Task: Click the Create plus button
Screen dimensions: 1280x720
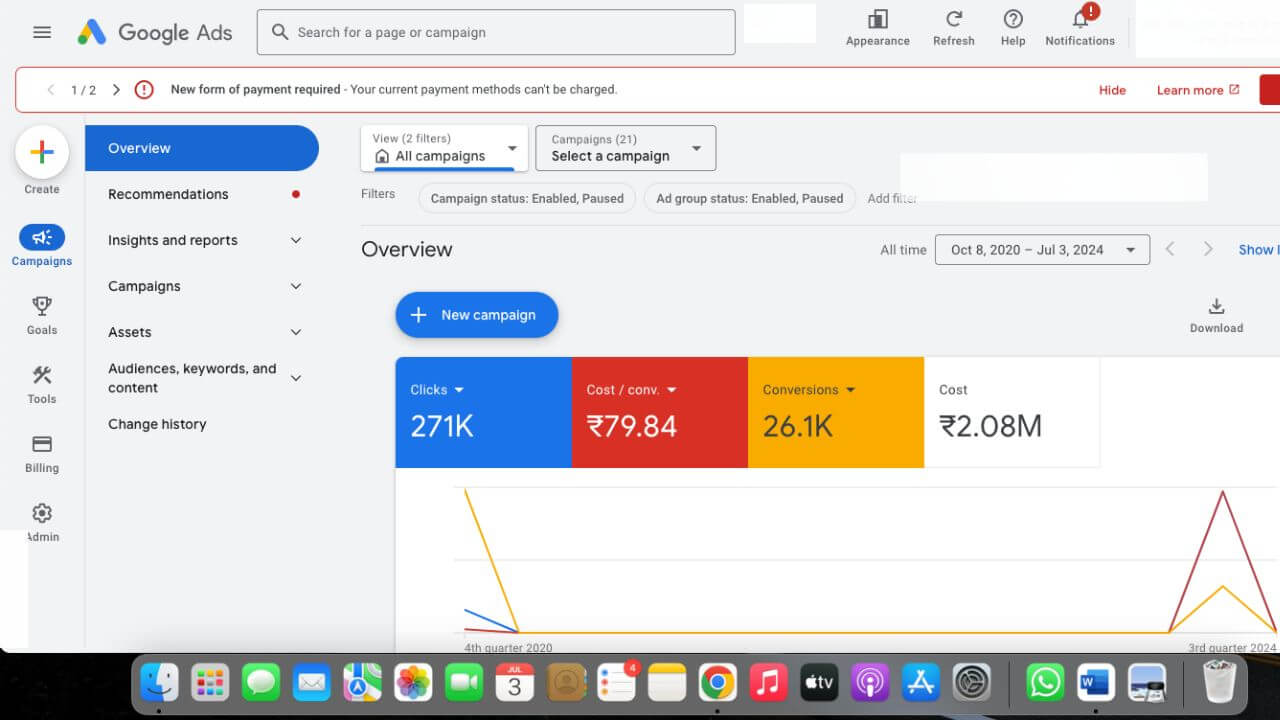Action: 42,152
